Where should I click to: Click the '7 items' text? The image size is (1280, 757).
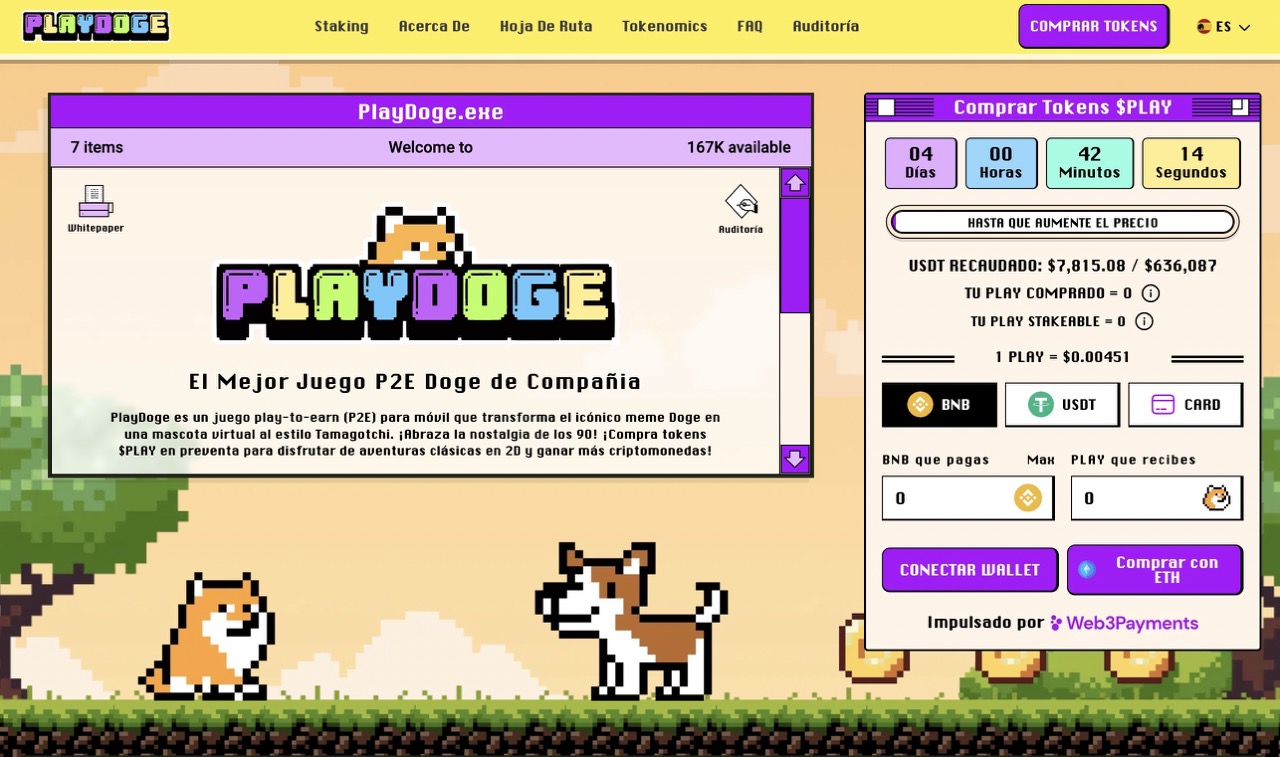97,147
